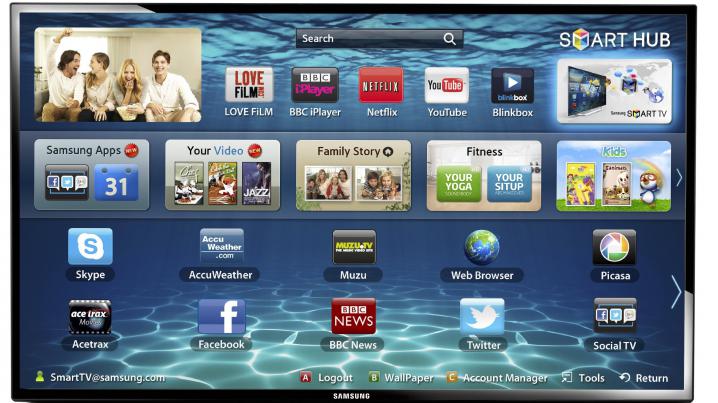Screen dimensions: 718x403
Task: Open the Web Browser globe icon
Action: pyautogui.click(x=482, y=247)
